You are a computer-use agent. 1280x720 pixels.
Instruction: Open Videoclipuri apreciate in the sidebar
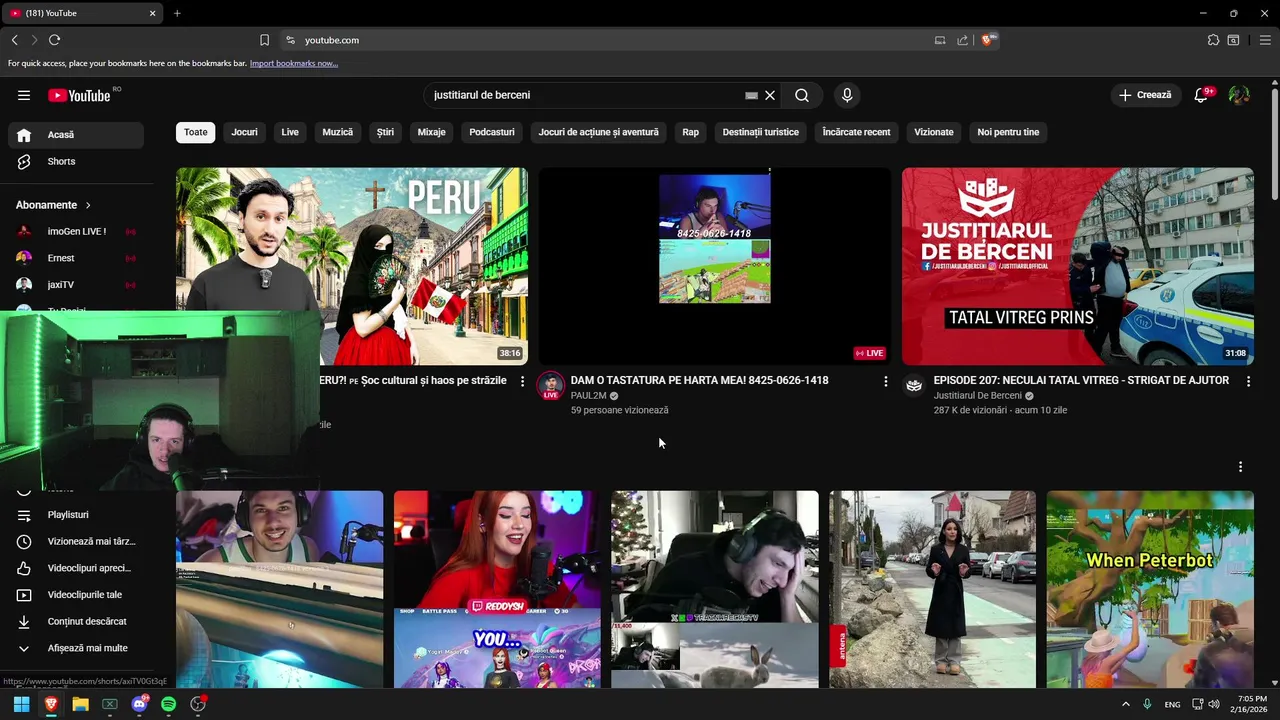click(x=76, y=568)
